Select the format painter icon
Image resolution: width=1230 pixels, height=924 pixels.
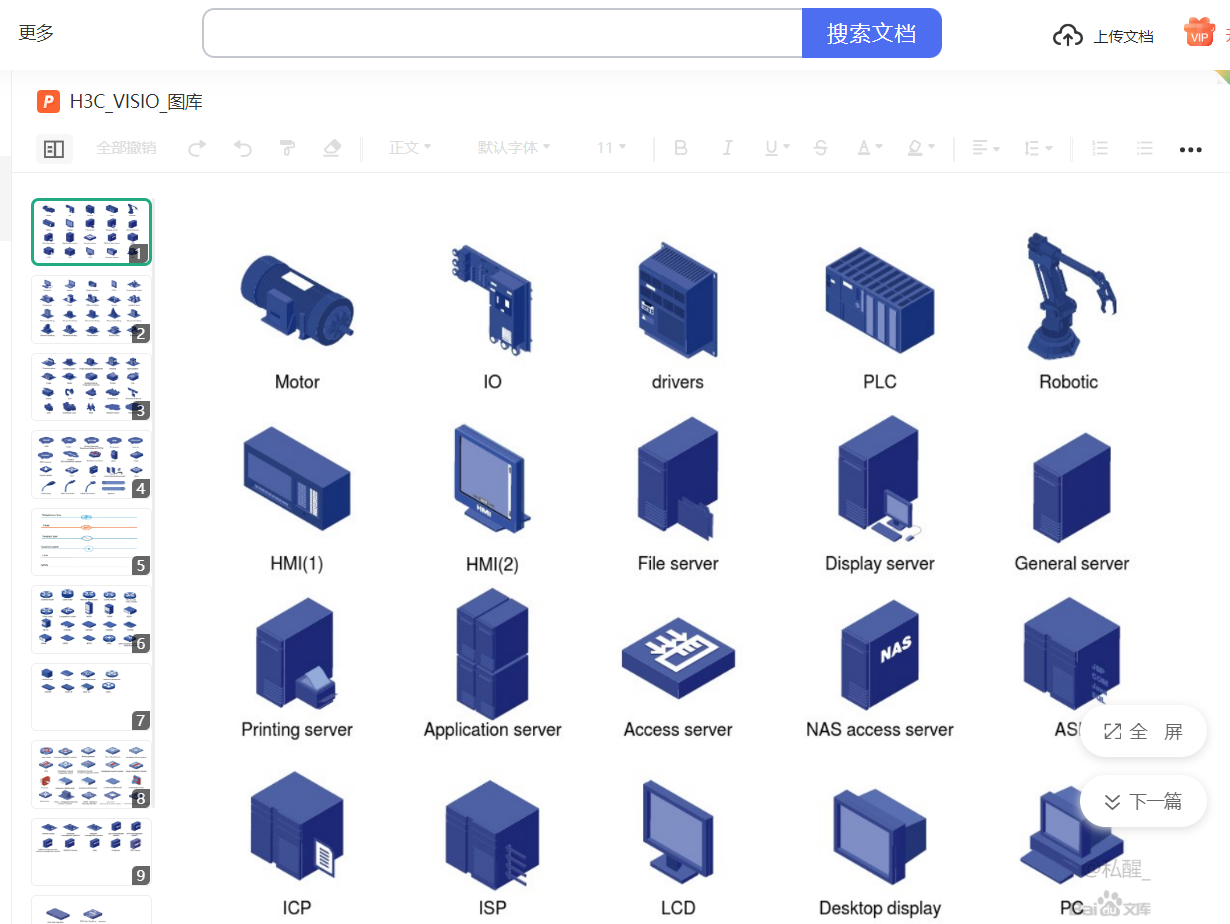point(288,148)
